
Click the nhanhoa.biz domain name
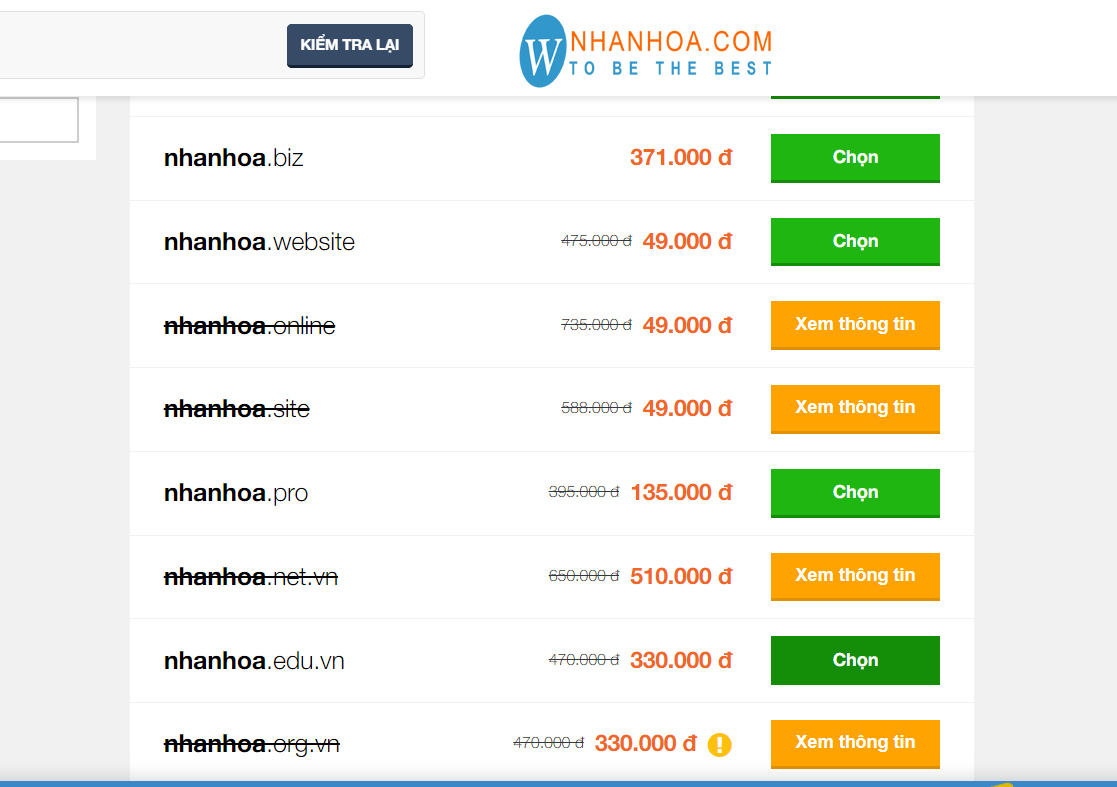click(x=234, y=157)
